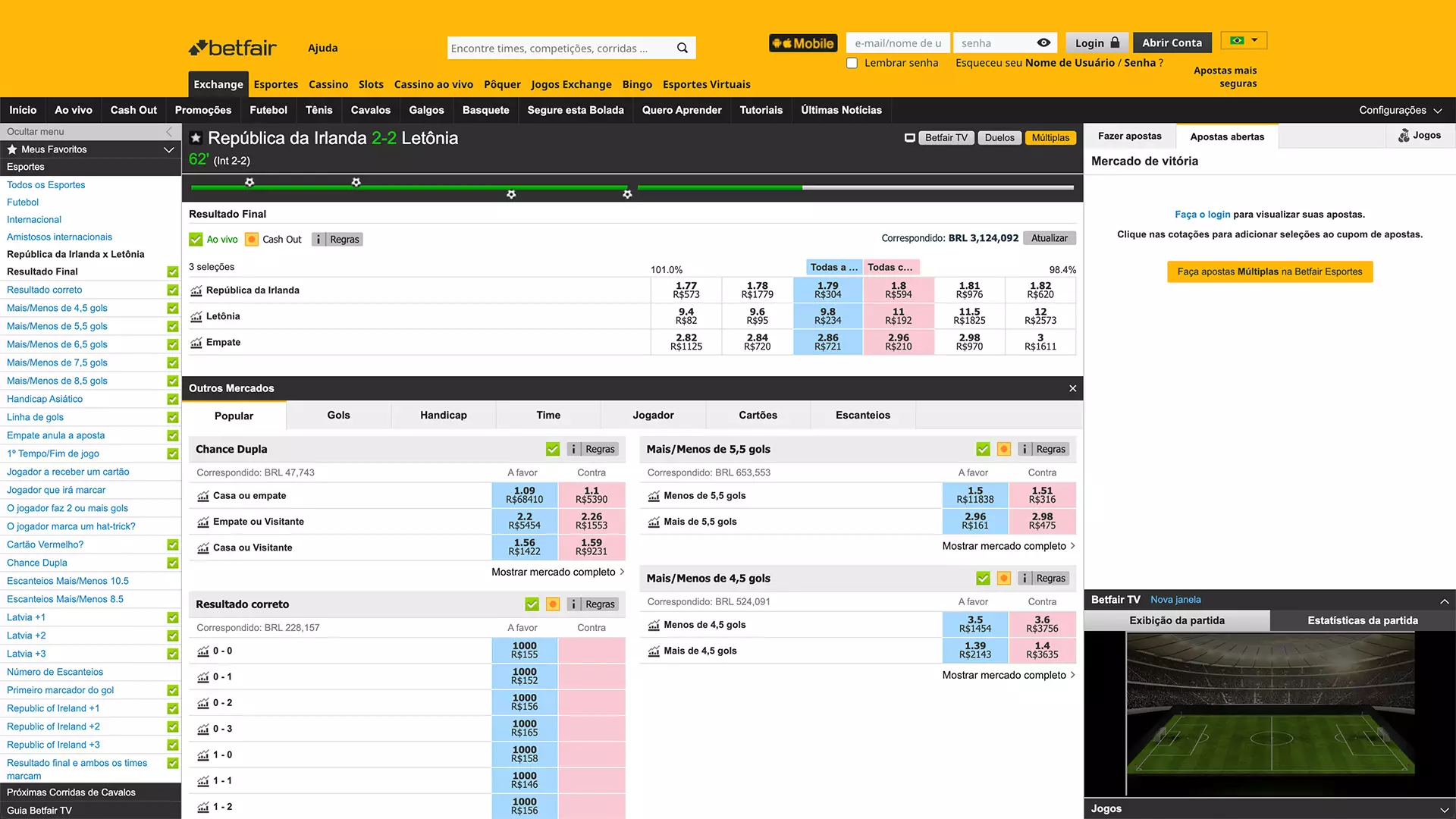
Task: Click the Atualizar refresh icon for market
Action: [1049, 238]
